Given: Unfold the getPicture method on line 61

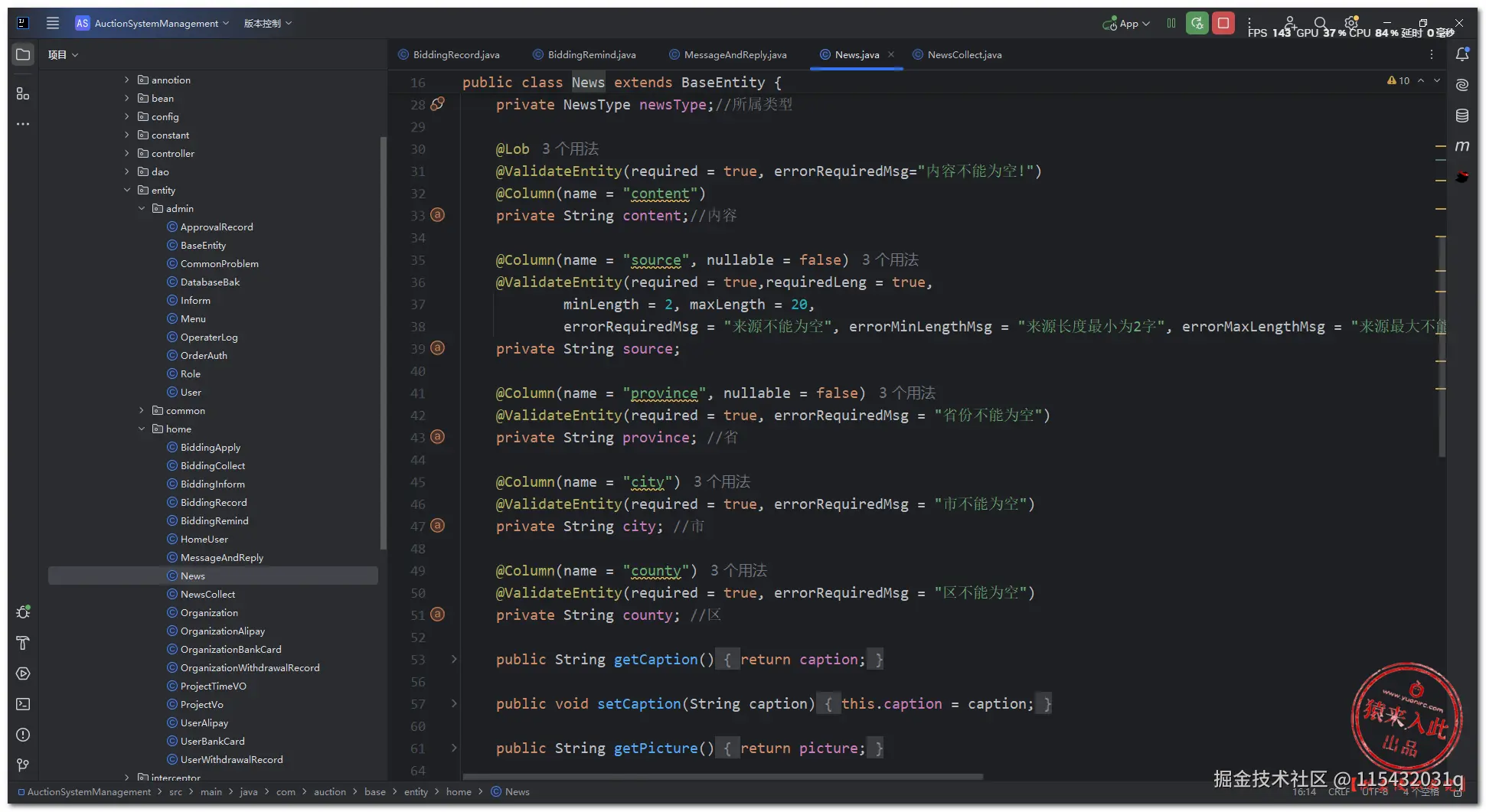Looking at the screenshot, I should tap(454, 748).
